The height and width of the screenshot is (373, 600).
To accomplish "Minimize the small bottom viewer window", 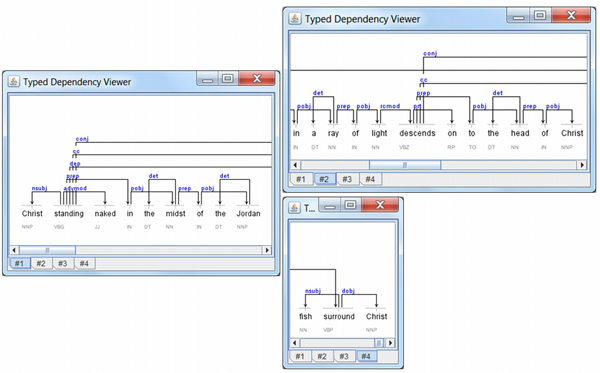I will pos(330,205).
